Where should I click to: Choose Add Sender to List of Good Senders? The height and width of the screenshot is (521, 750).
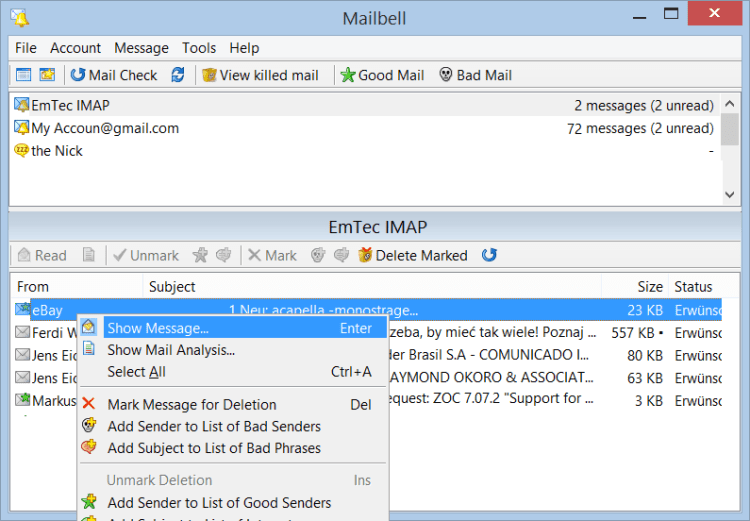click(x=233, y=503)
